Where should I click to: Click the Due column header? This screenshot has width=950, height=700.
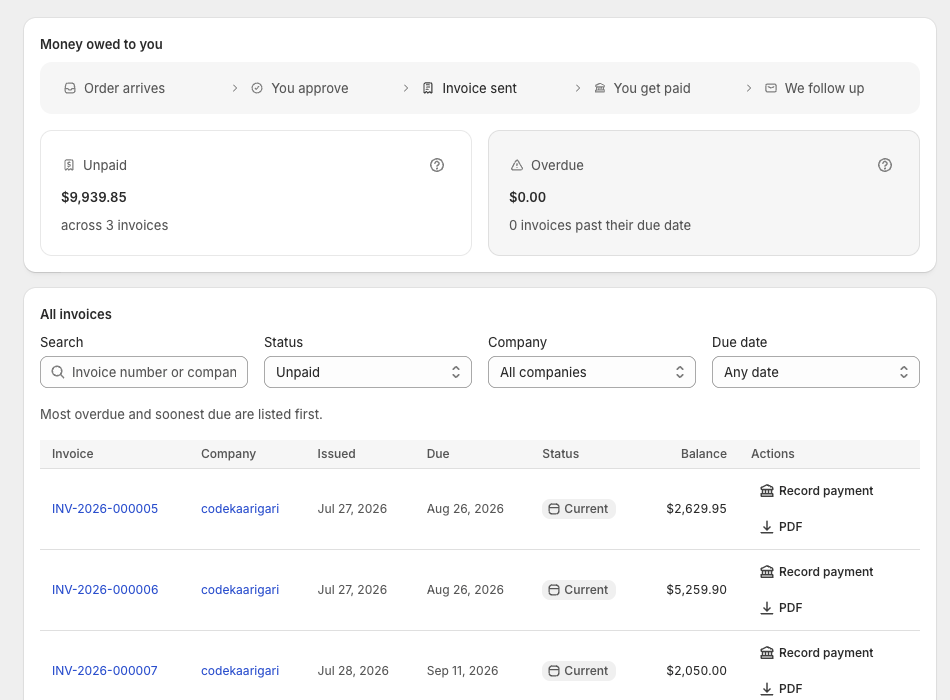pyautogui.click(x=438, y=454)
